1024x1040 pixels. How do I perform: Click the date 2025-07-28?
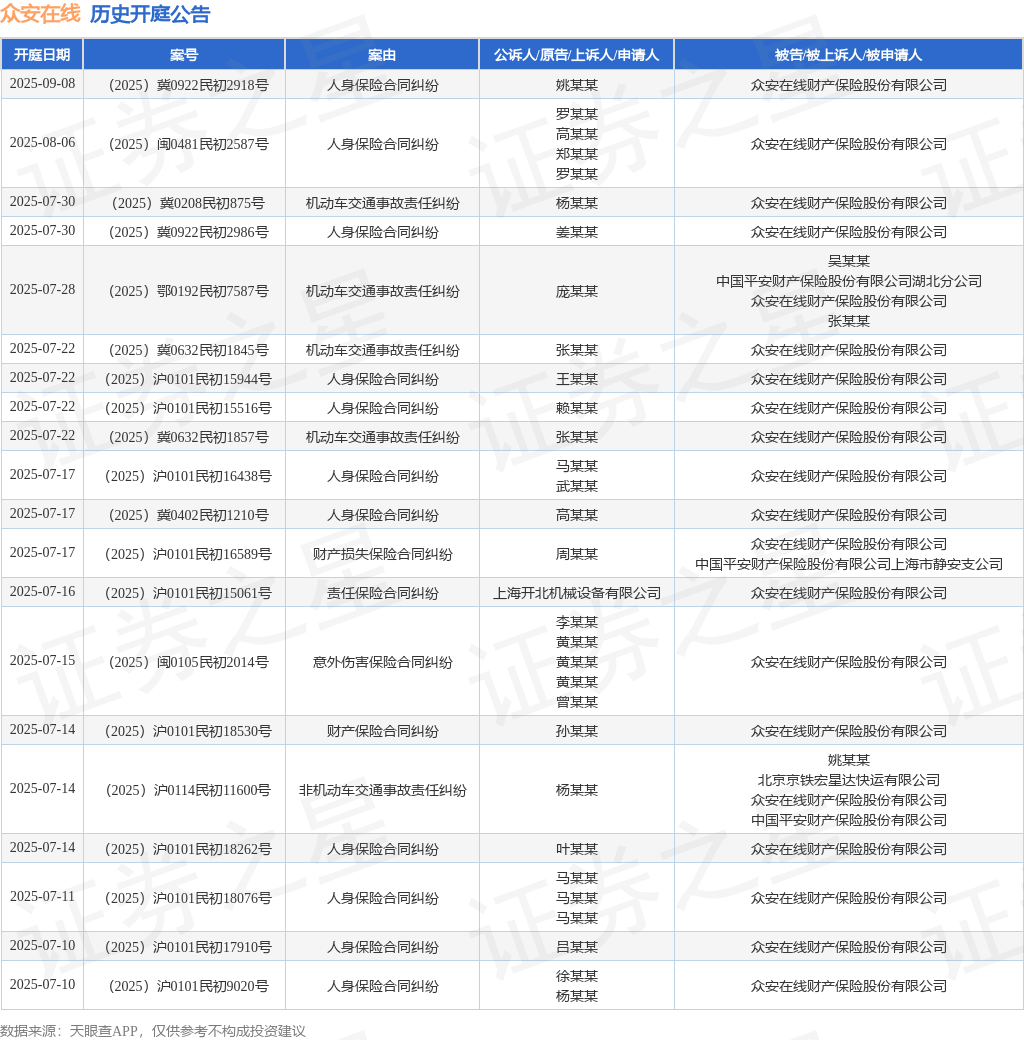tap(42, 290)
